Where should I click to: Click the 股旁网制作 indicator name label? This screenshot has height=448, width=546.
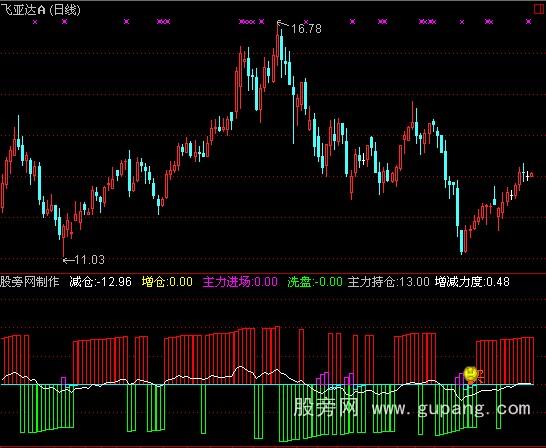pyautogui.click(x=30, y=282)
